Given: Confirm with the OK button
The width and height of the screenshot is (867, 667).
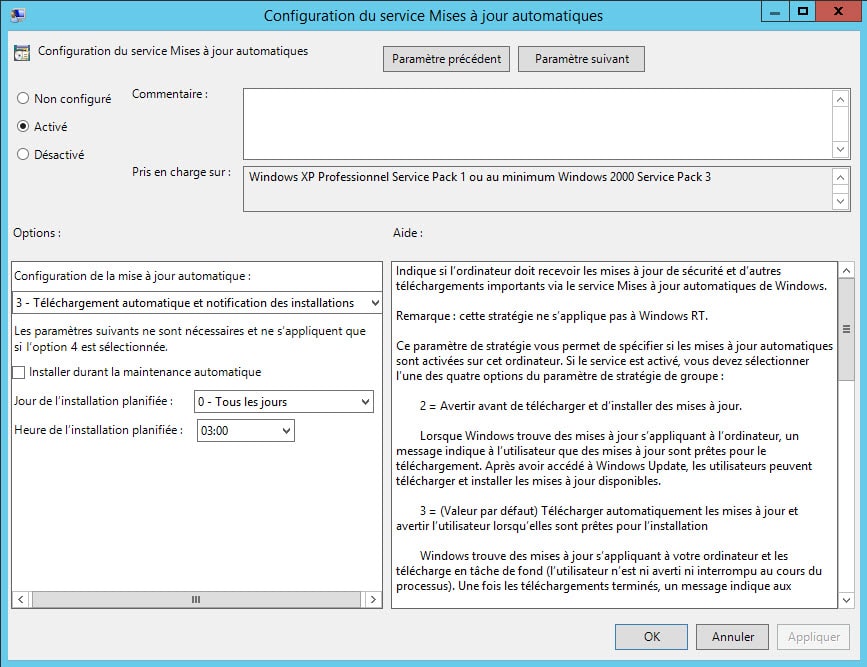Looking at the screenshot, I should click(x=651, y=636).
